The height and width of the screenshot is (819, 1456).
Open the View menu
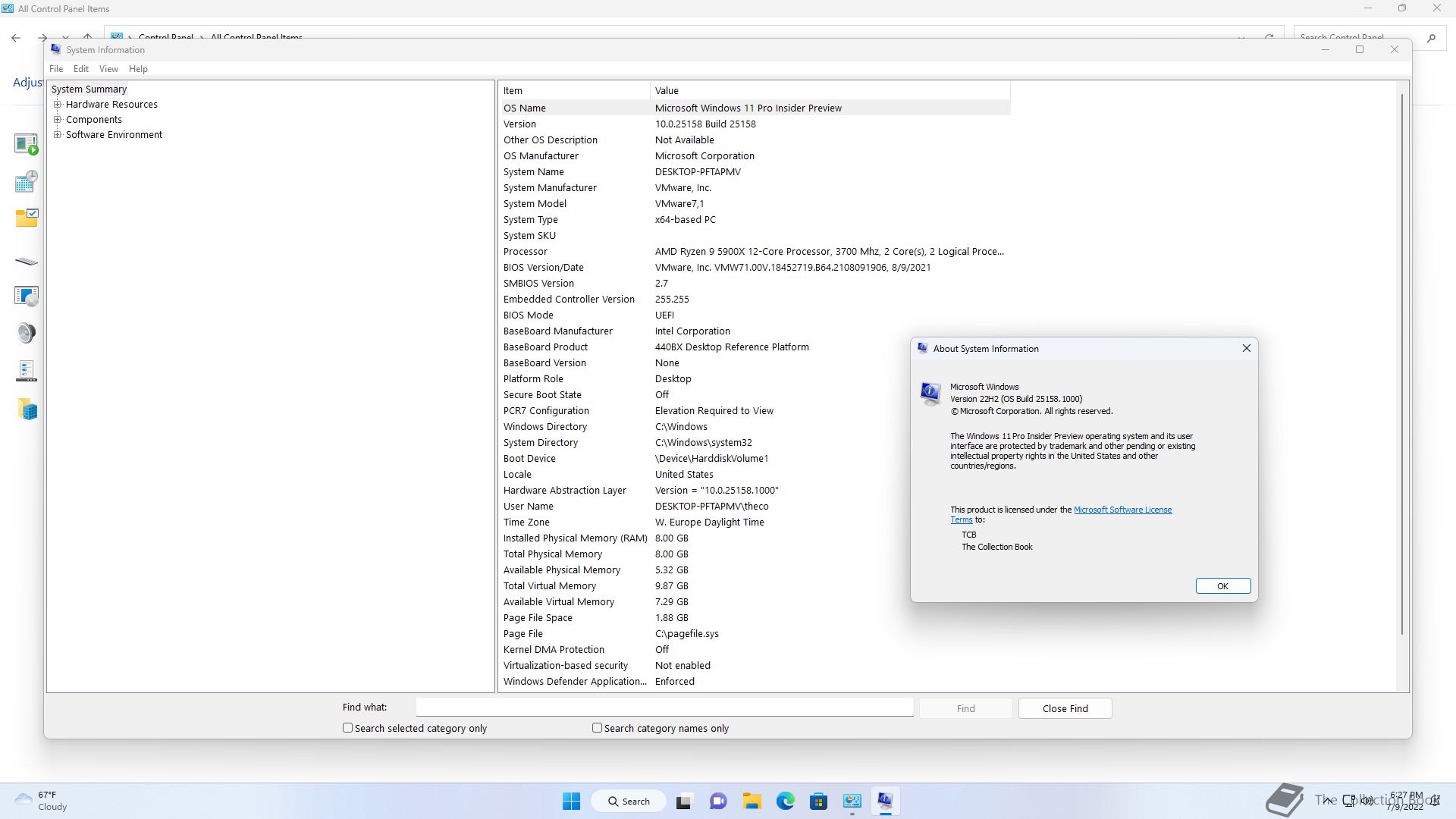pyautogui.click(x=108, y=69)
